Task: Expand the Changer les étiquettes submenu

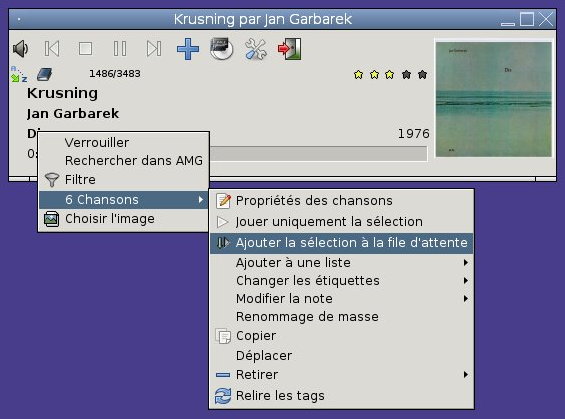Action: click(341, 281)
